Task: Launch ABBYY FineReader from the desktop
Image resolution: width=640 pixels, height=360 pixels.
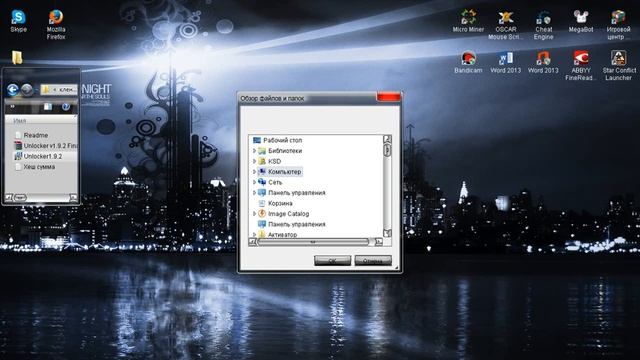Action: pyautogui.click(x=580, y=66)
